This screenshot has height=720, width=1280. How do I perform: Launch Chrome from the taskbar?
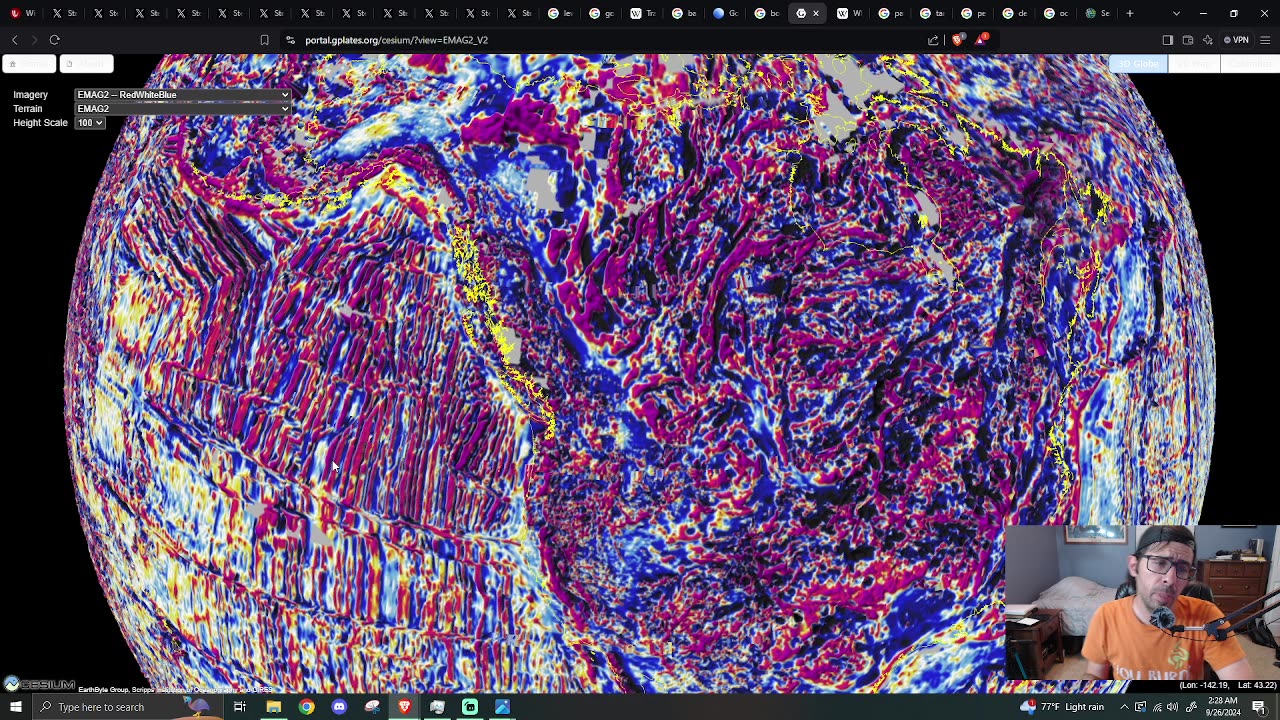(x=306, y=707)
